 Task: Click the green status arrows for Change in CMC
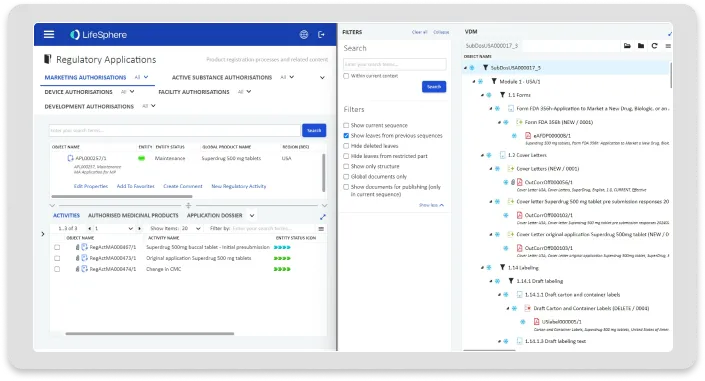pyautogui.click(x=282, y=269)
